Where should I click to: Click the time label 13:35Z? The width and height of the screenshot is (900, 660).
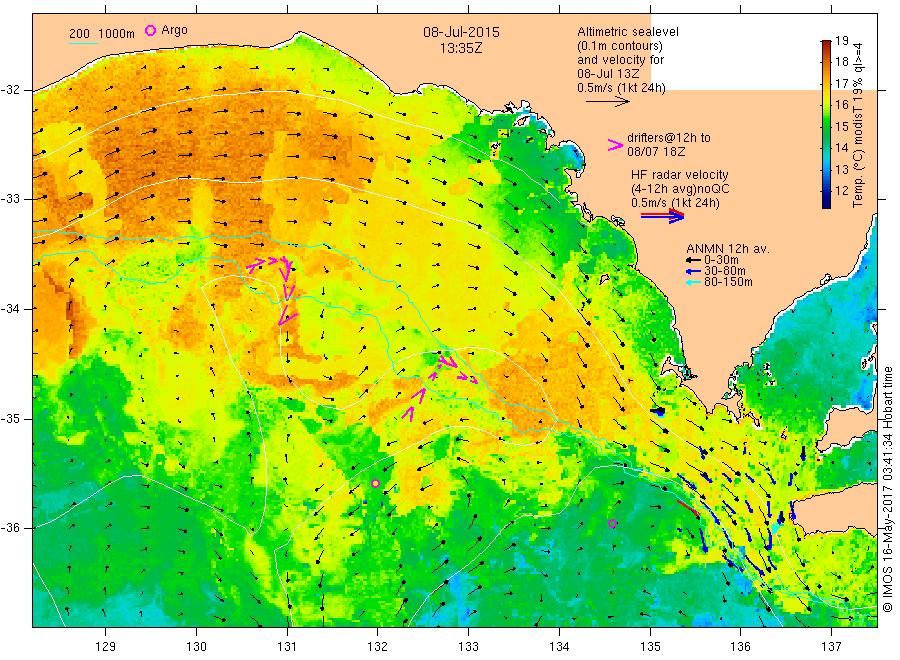[461, 49]
